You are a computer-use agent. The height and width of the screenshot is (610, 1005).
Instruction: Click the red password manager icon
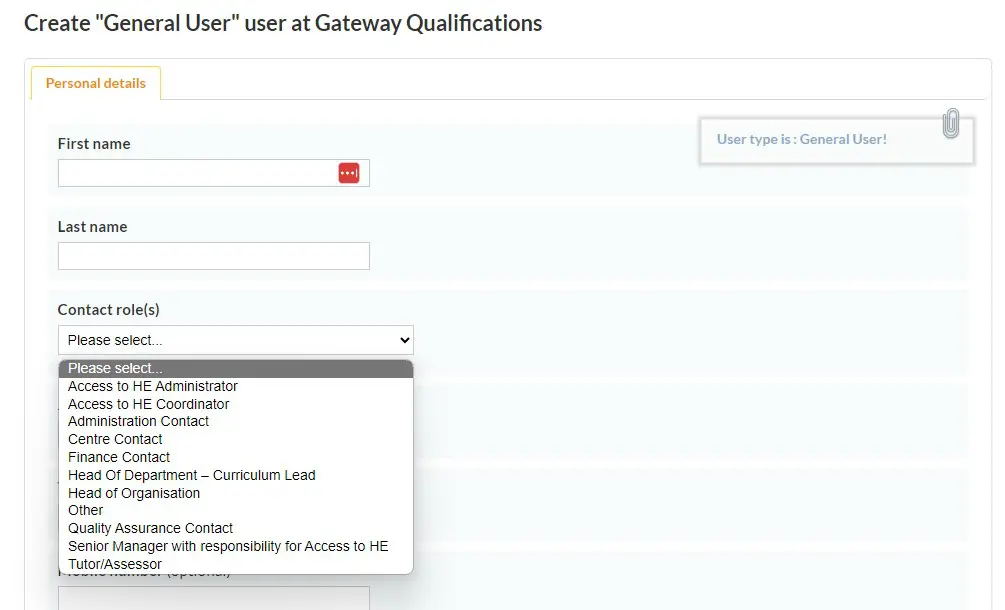(348, 173)
